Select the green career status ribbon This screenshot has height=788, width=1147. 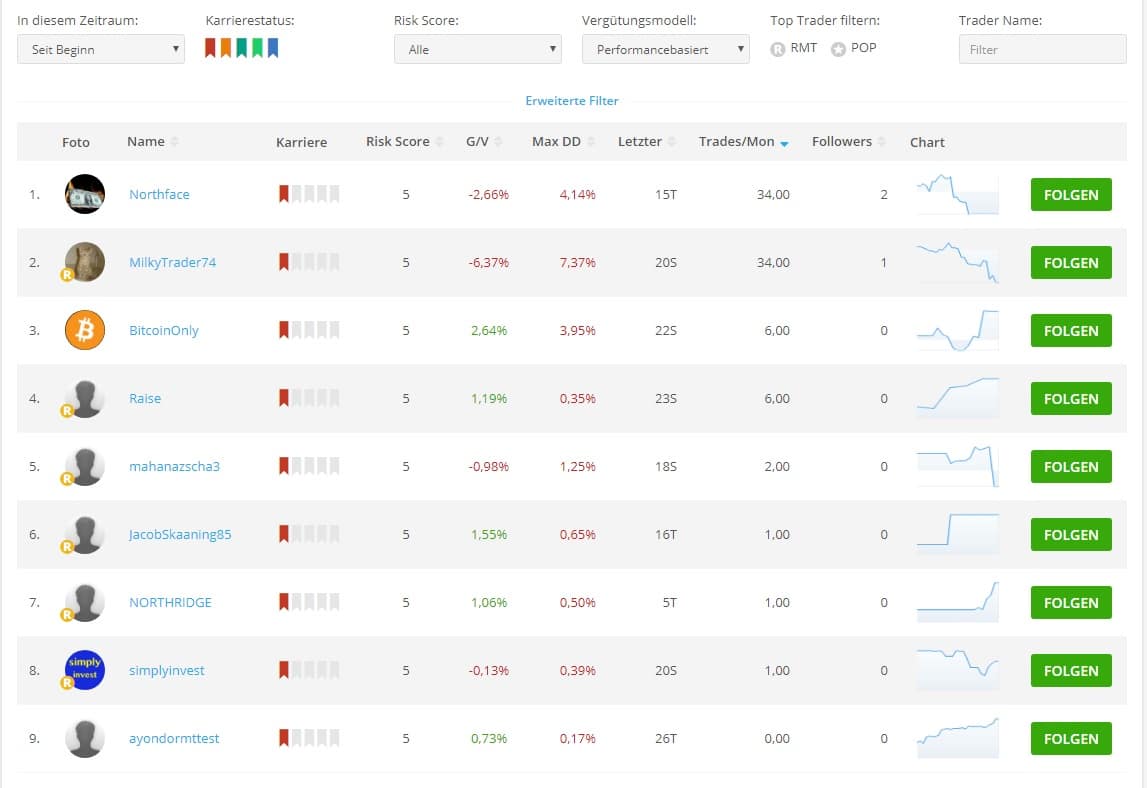[258, 48]
